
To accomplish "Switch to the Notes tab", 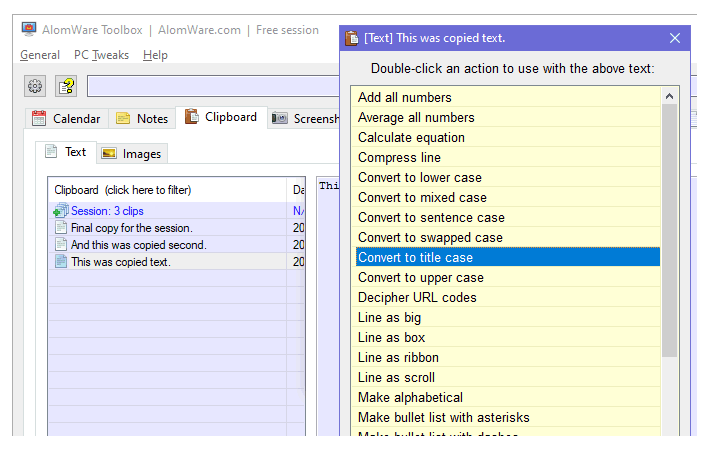I will point(142,118).
